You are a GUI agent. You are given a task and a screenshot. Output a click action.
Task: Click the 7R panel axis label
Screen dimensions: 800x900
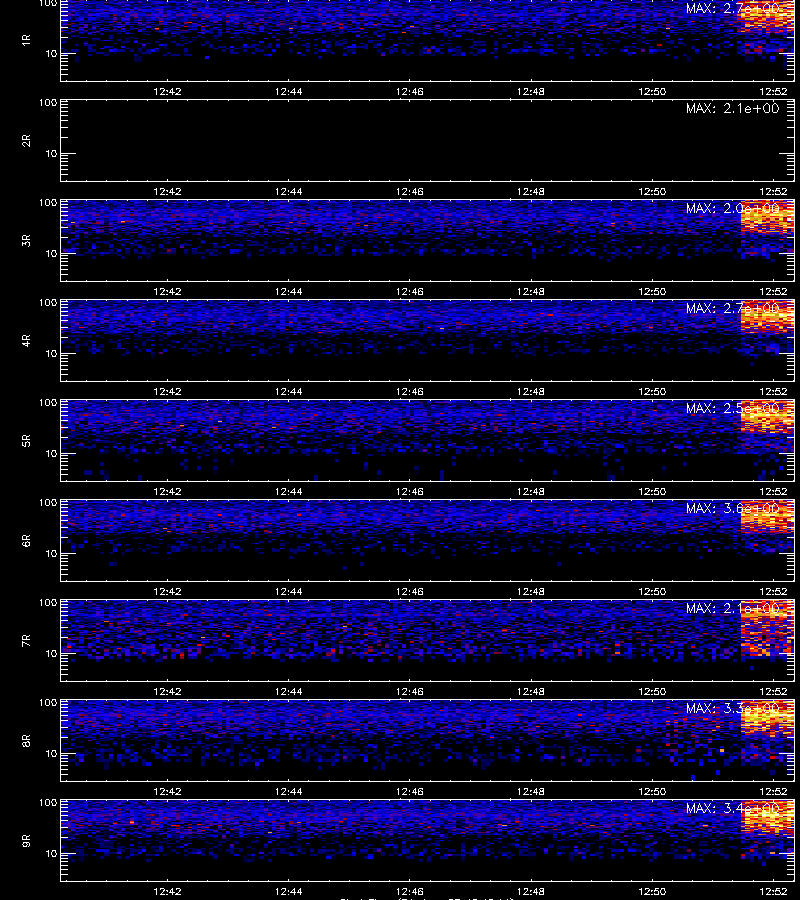[x=26, y=641]
